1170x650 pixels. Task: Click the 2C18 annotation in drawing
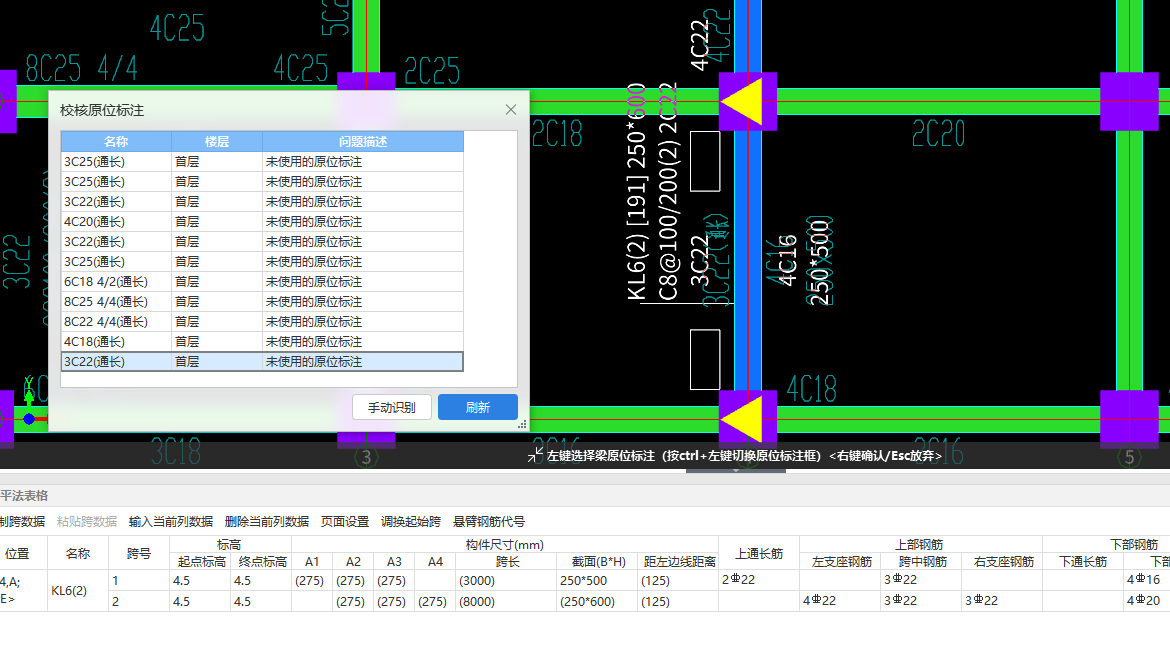tap(557, 134)
